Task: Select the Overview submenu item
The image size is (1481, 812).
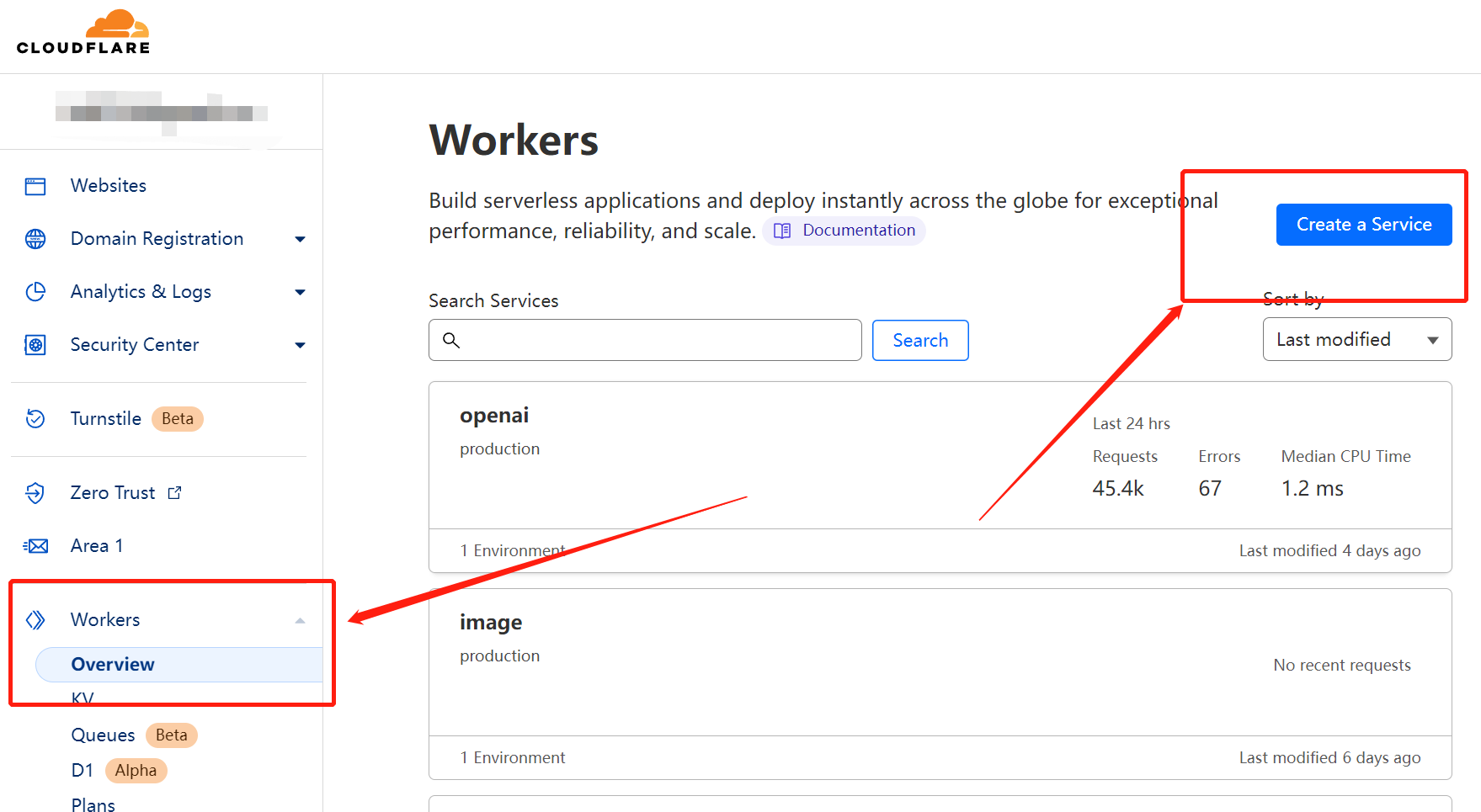Action: (x=179, y=665)
